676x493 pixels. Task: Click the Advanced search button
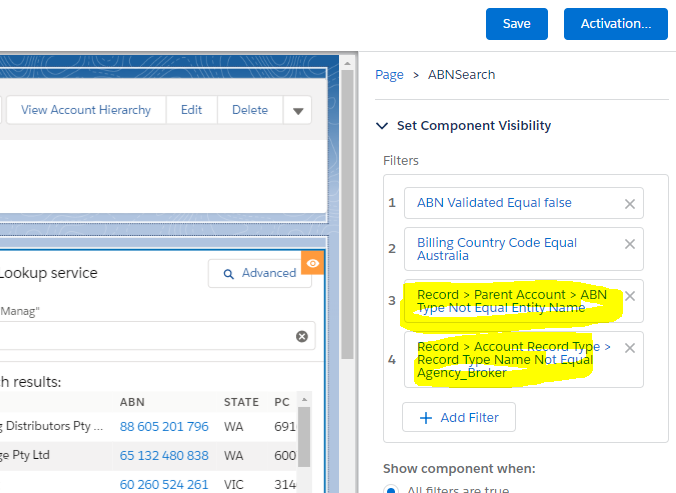click(259, 273)
